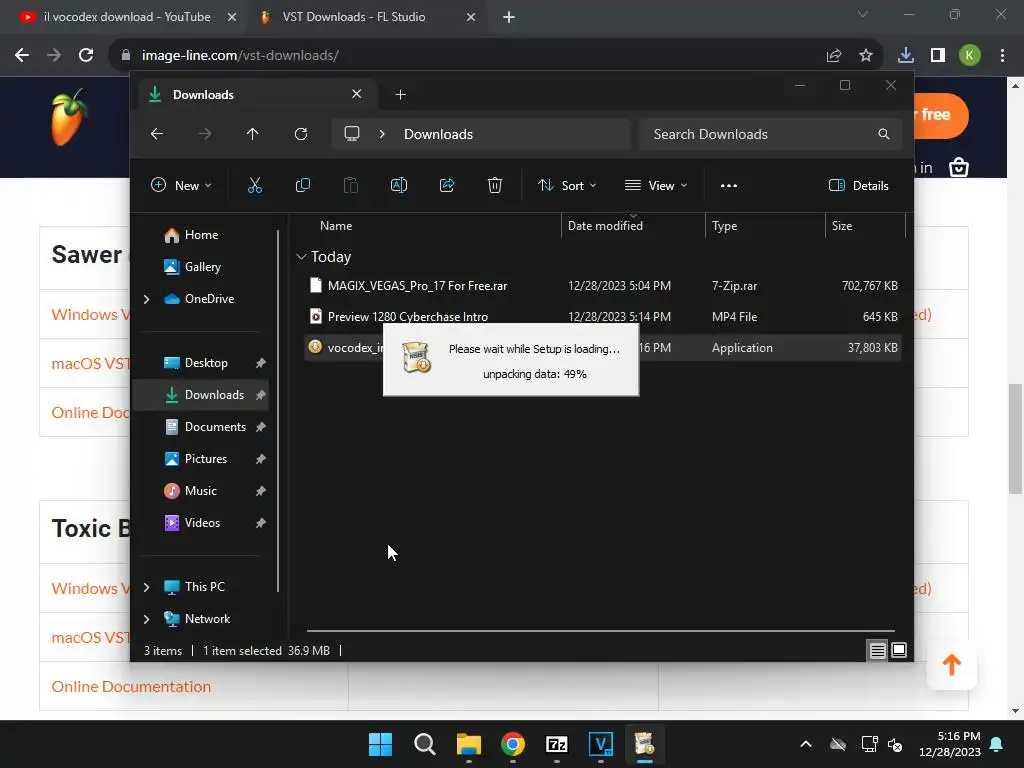Viewport: 1024px width, 768px height.
Task: Click the Paste clipboard icon in Explorer toolbar
Action: (351, 185)
